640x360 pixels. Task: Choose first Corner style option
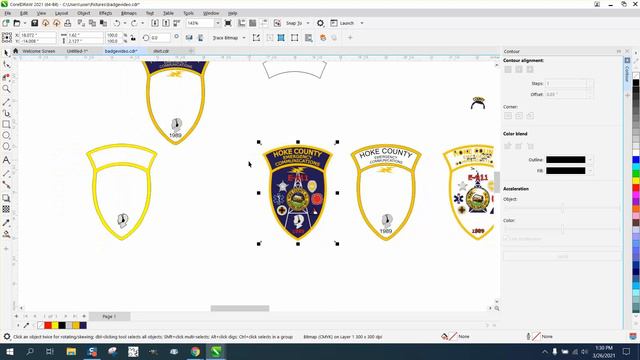508,116
